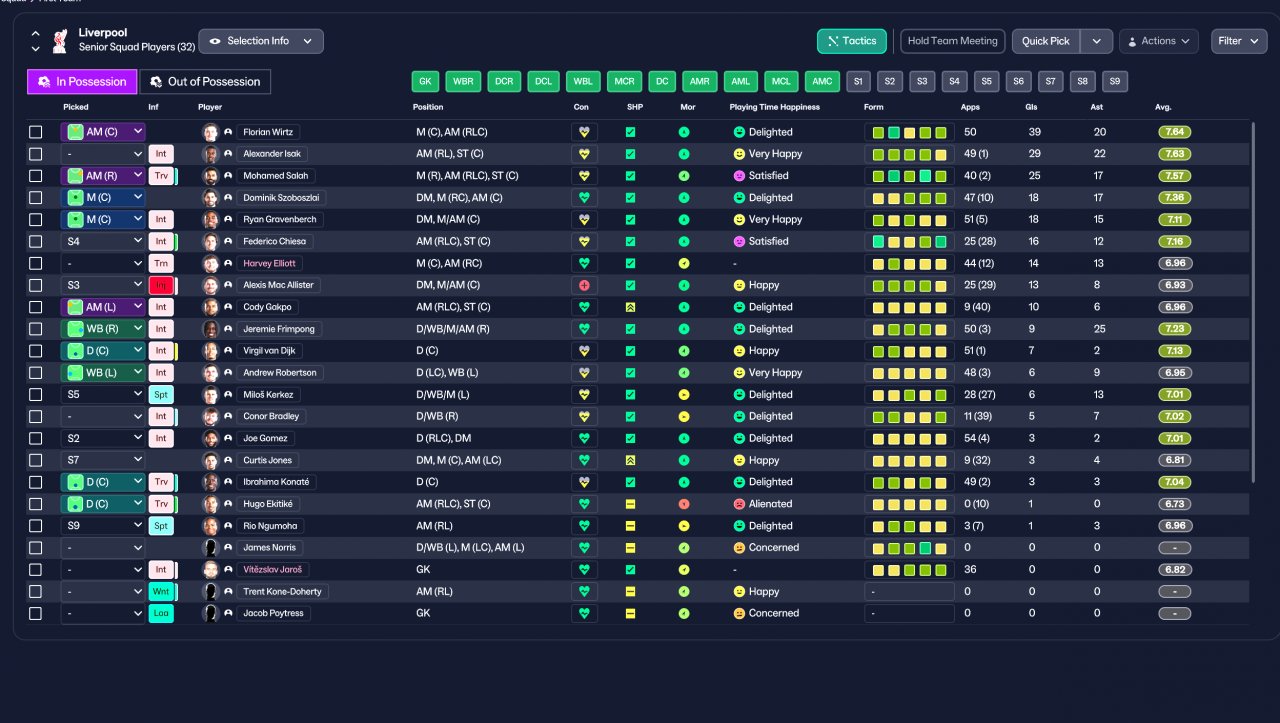Screen dimensions: 1280x723
Task: Click Florian Wirtz 7.64 average rating
Action: click(x=1175, y=132)
